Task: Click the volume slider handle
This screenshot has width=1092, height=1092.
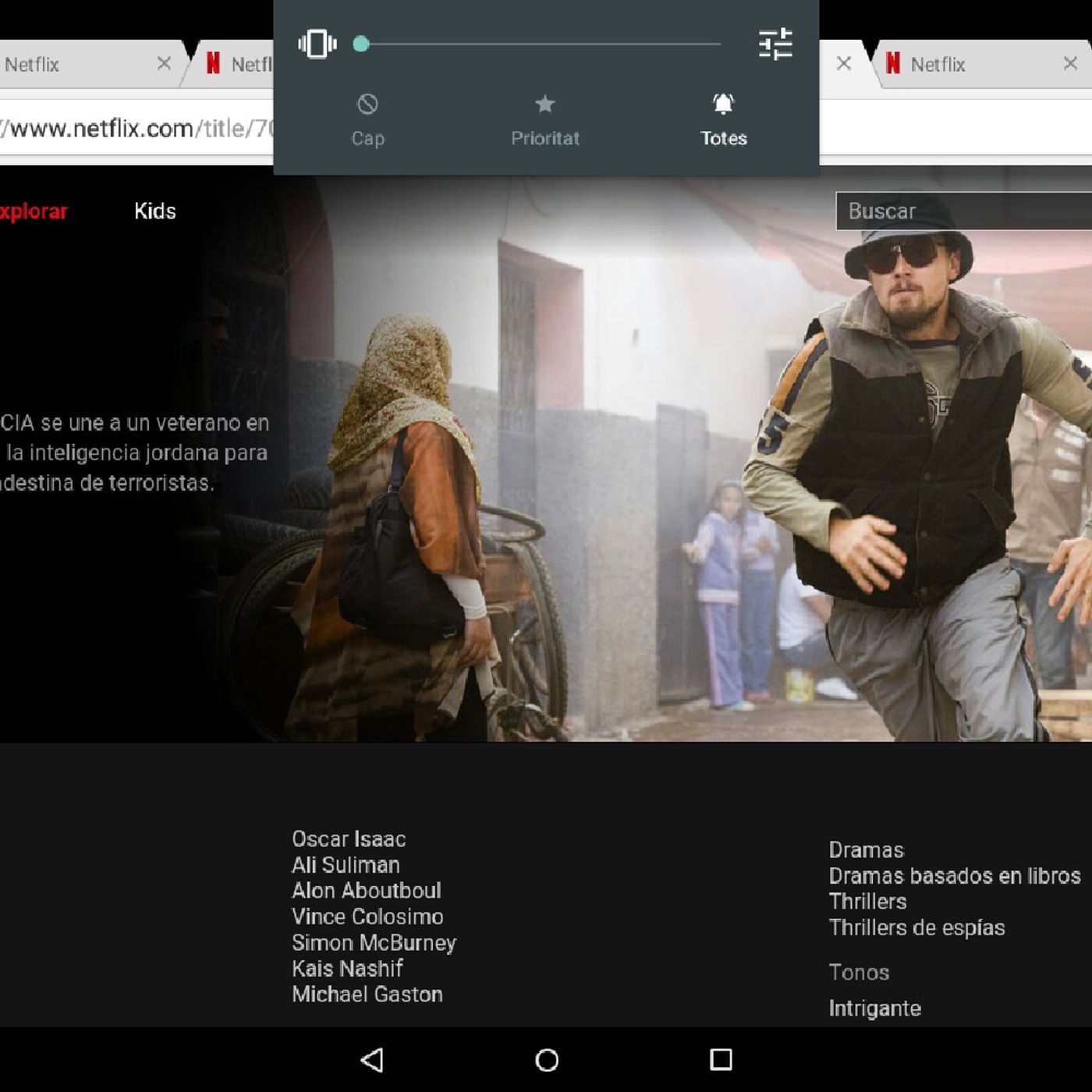Action: point(360,44)
